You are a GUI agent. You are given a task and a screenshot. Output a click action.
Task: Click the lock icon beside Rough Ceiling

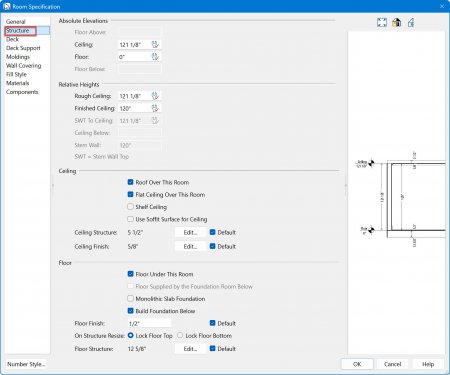tap(155, 96)
